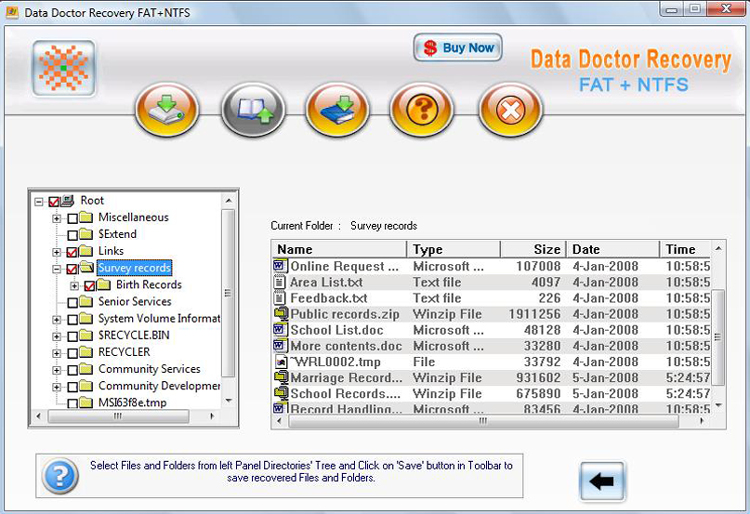This screenshot has width=750, height=514.
Task: Select the MSI63f8e.tmp tree folder
Action: click(132, 403)
